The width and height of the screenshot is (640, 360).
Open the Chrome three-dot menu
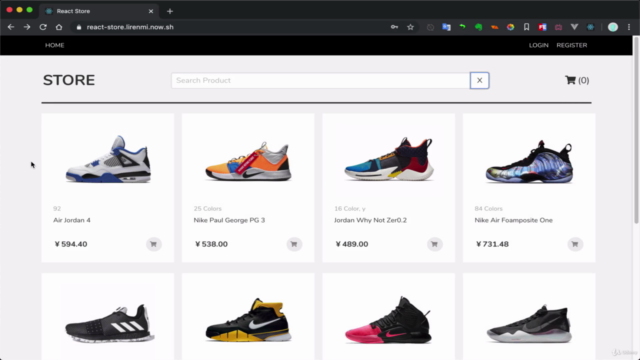point(629,27)
